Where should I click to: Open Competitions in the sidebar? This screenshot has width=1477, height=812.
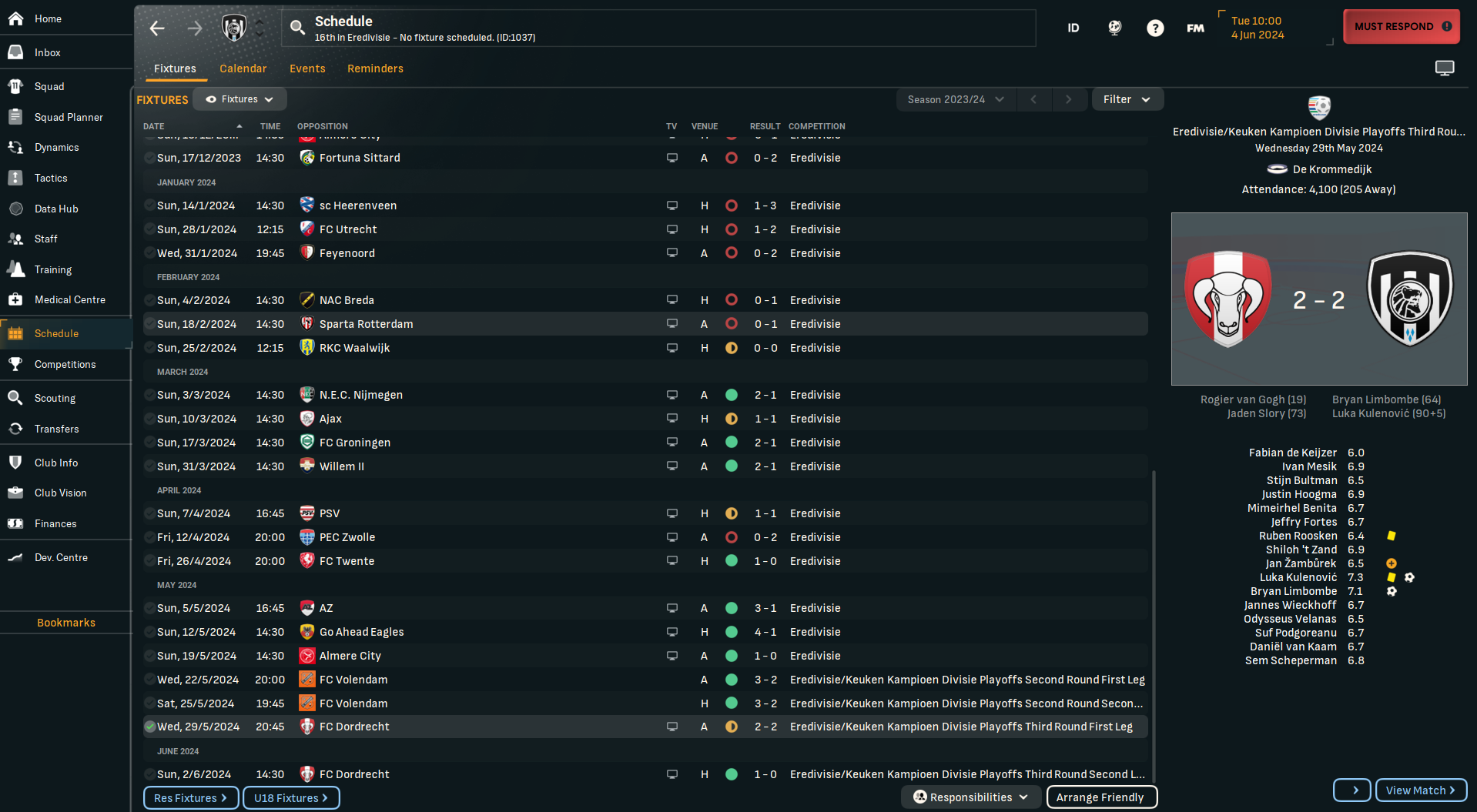pyautogui.click(x=65, y=364)
